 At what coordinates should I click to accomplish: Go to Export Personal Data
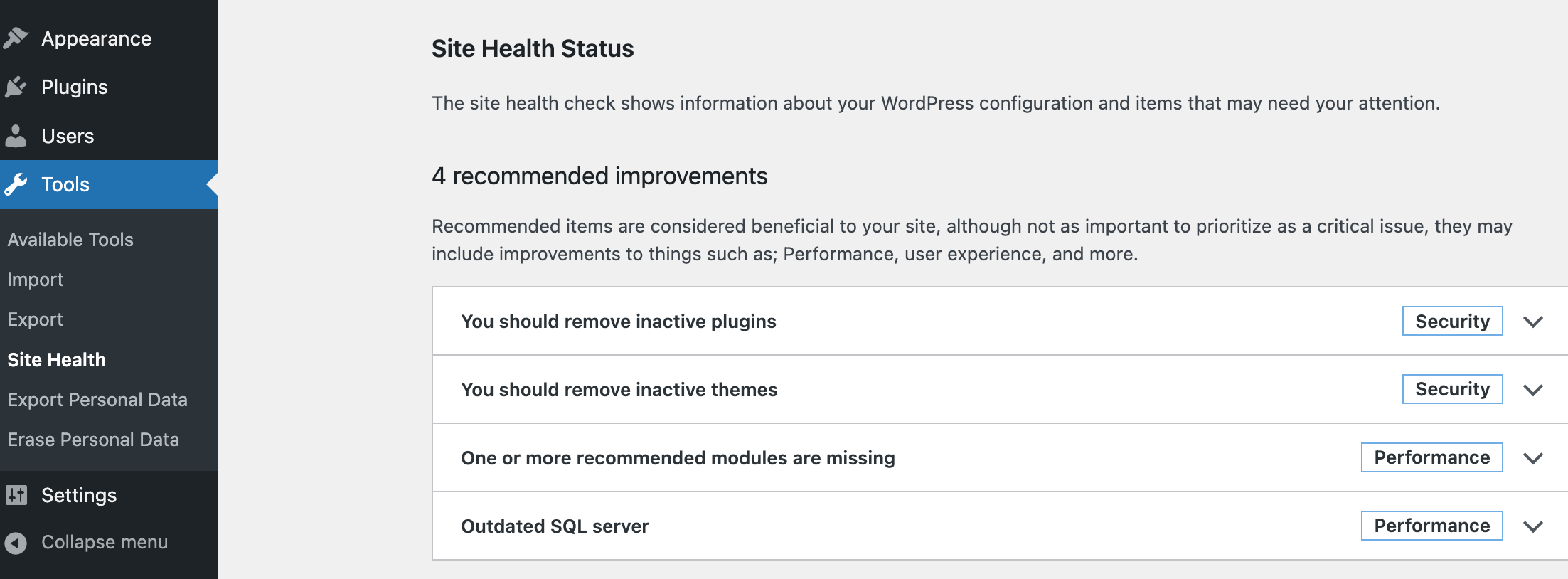97,400
